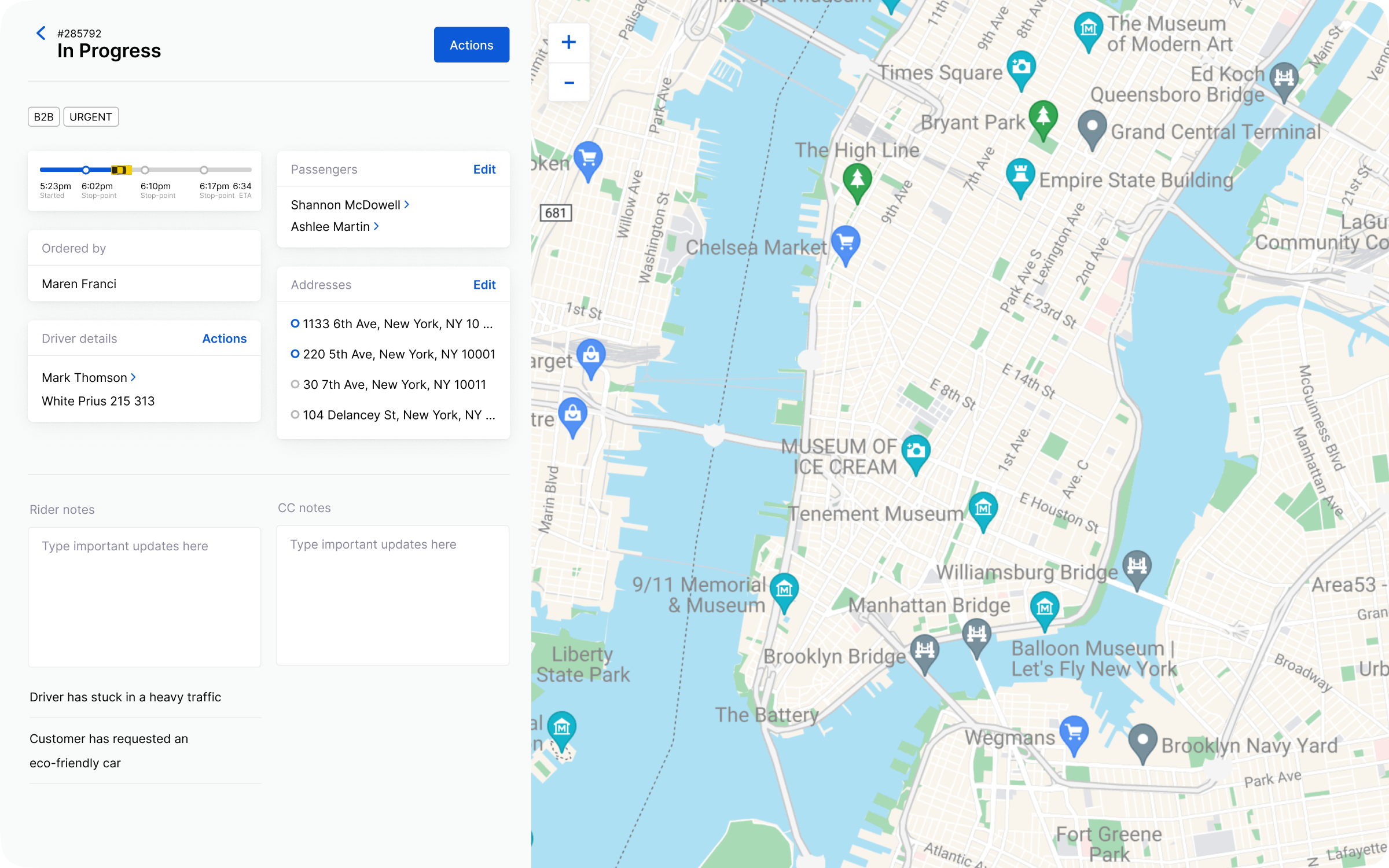
Task: Click the Chelsea Market shopping cart pin
Action: click(x=845, y=242)
